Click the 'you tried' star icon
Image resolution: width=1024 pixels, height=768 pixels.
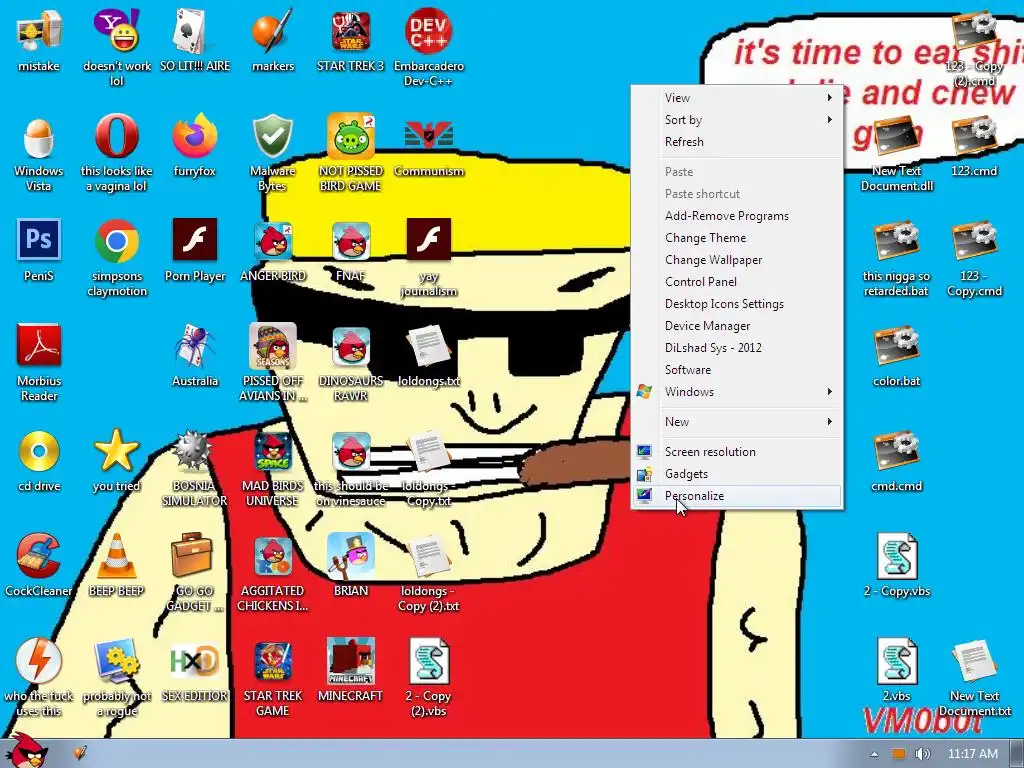tap(116, 451)
